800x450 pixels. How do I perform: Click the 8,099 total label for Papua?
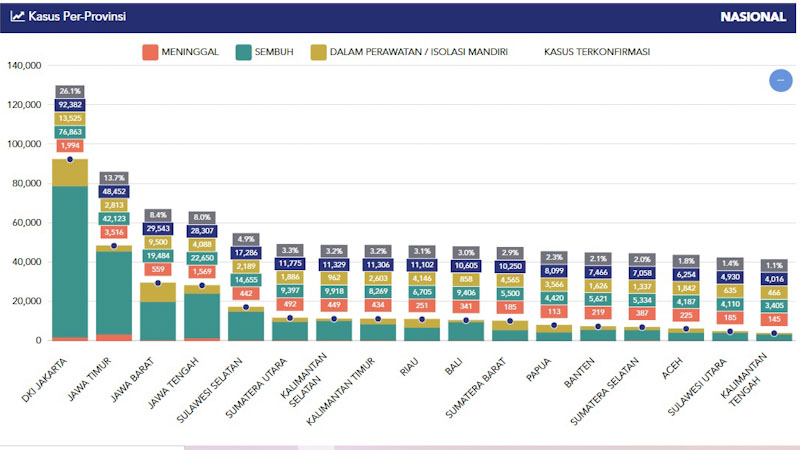click(x=554, y=270)
